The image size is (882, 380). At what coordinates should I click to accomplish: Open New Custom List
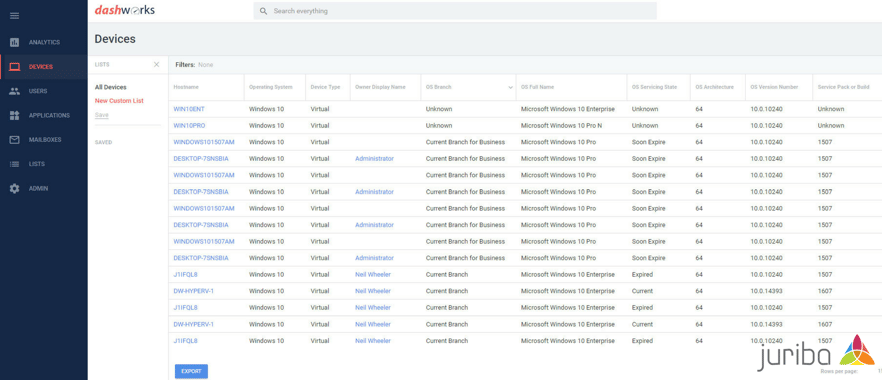click(x=119, y=101)
